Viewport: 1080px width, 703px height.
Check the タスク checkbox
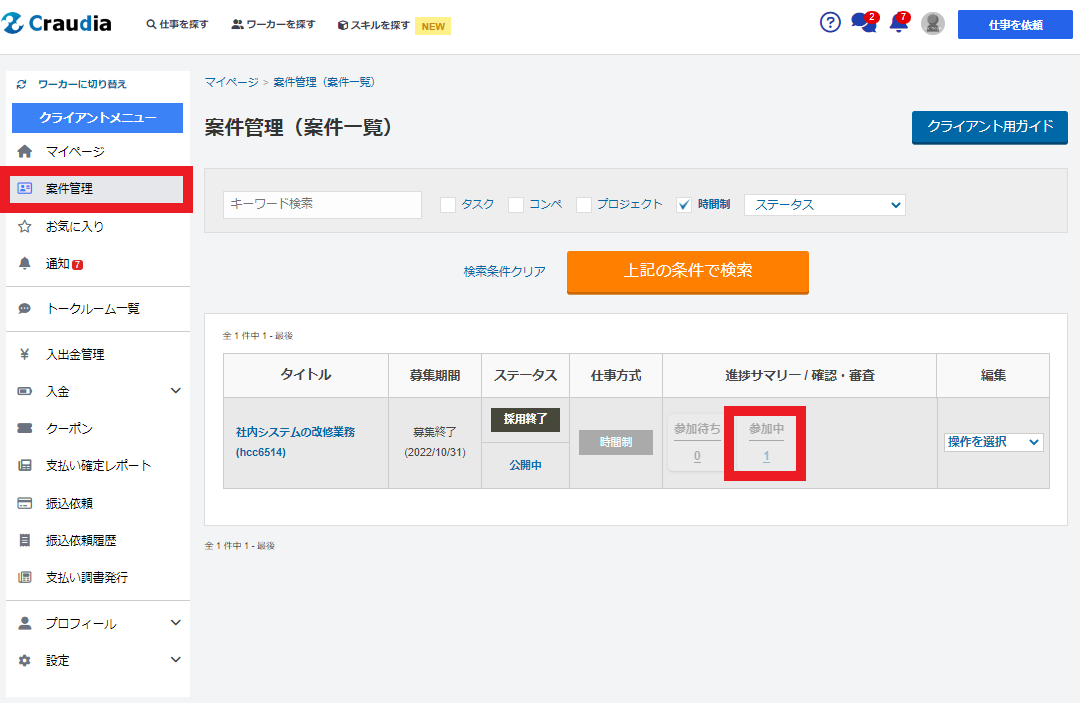click(x=448, y=205)
